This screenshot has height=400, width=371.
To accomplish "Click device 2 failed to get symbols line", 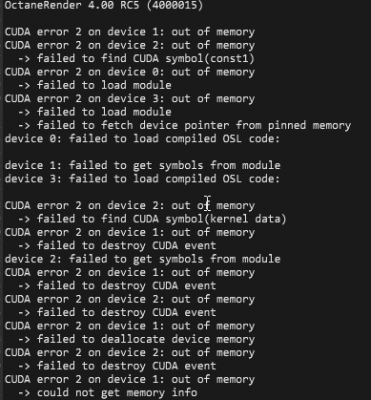I will coord(142,259).
